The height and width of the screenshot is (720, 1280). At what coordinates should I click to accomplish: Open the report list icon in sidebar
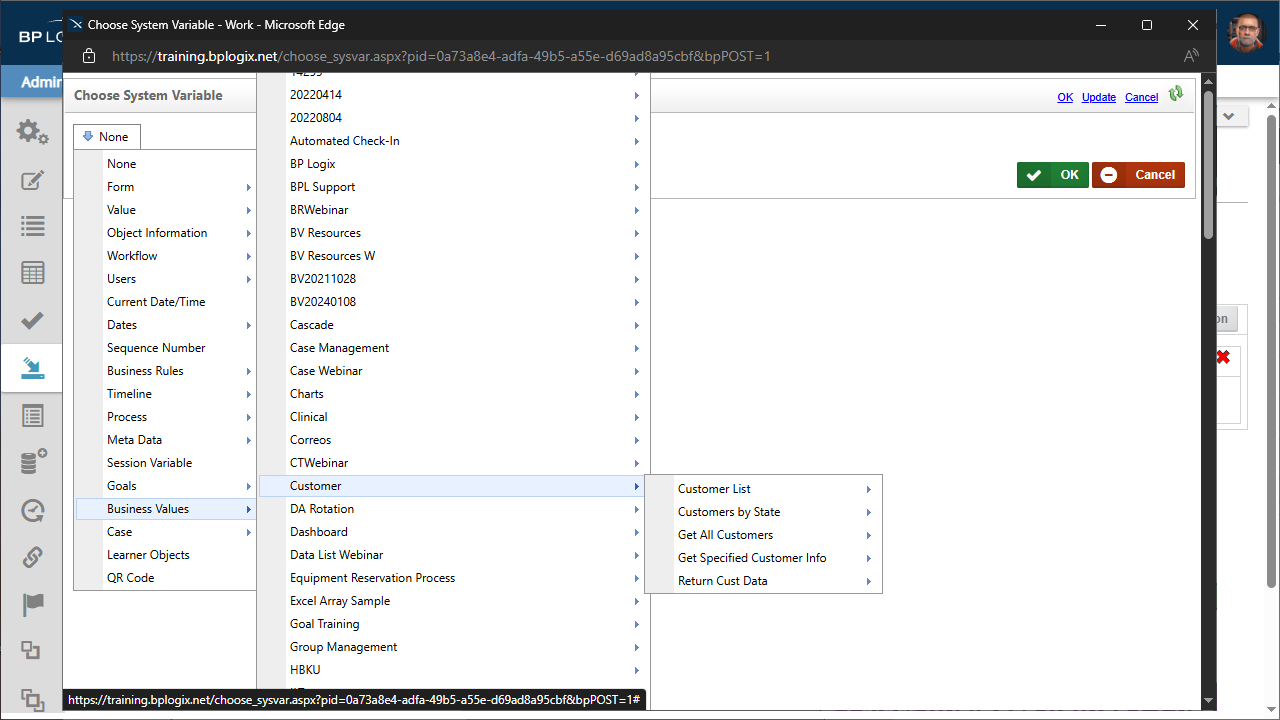(32, 415)
